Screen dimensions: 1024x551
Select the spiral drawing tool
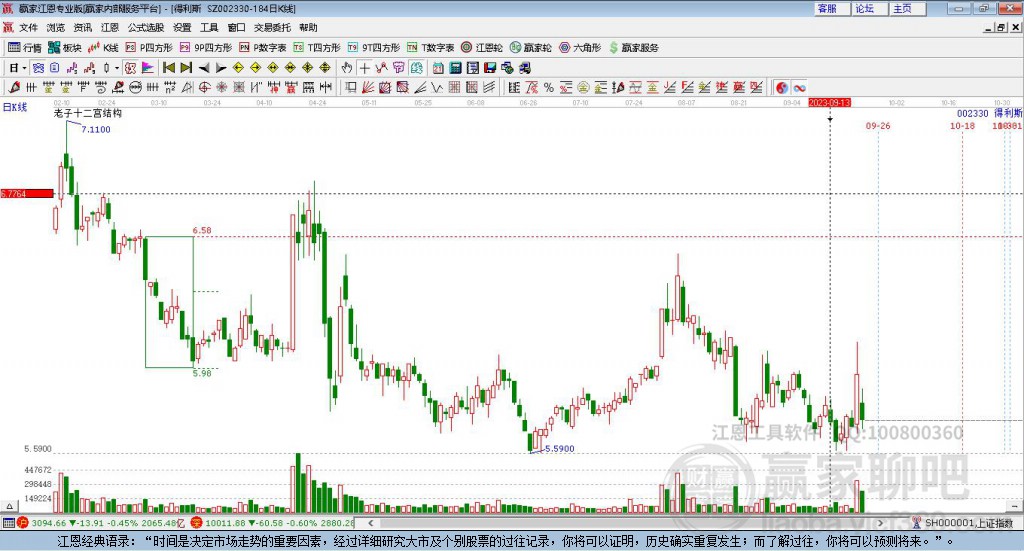[101, 87]
